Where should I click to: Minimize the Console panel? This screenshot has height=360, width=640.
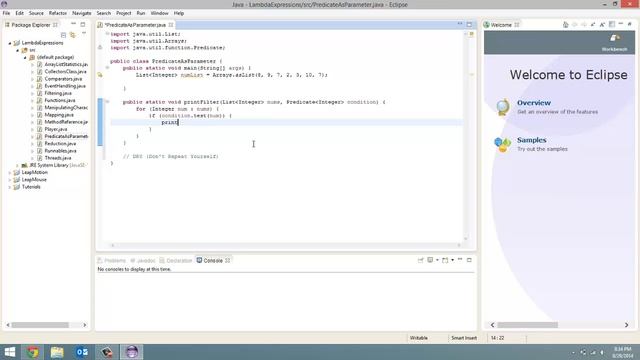click(x=460, y=259)
